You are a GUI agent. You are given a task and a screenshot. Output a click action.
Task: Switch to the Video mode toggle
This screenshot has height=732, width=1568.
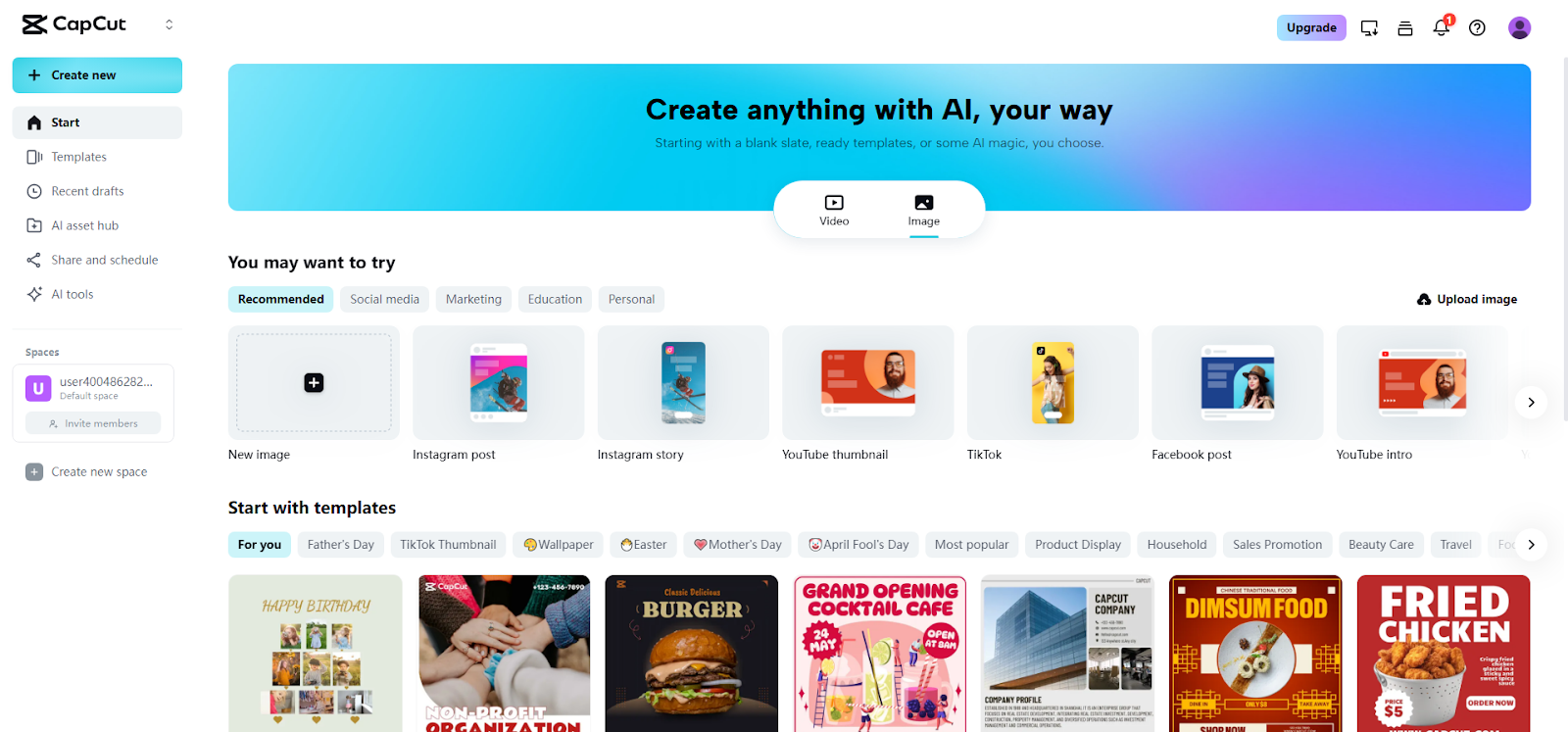pos(834,210)
